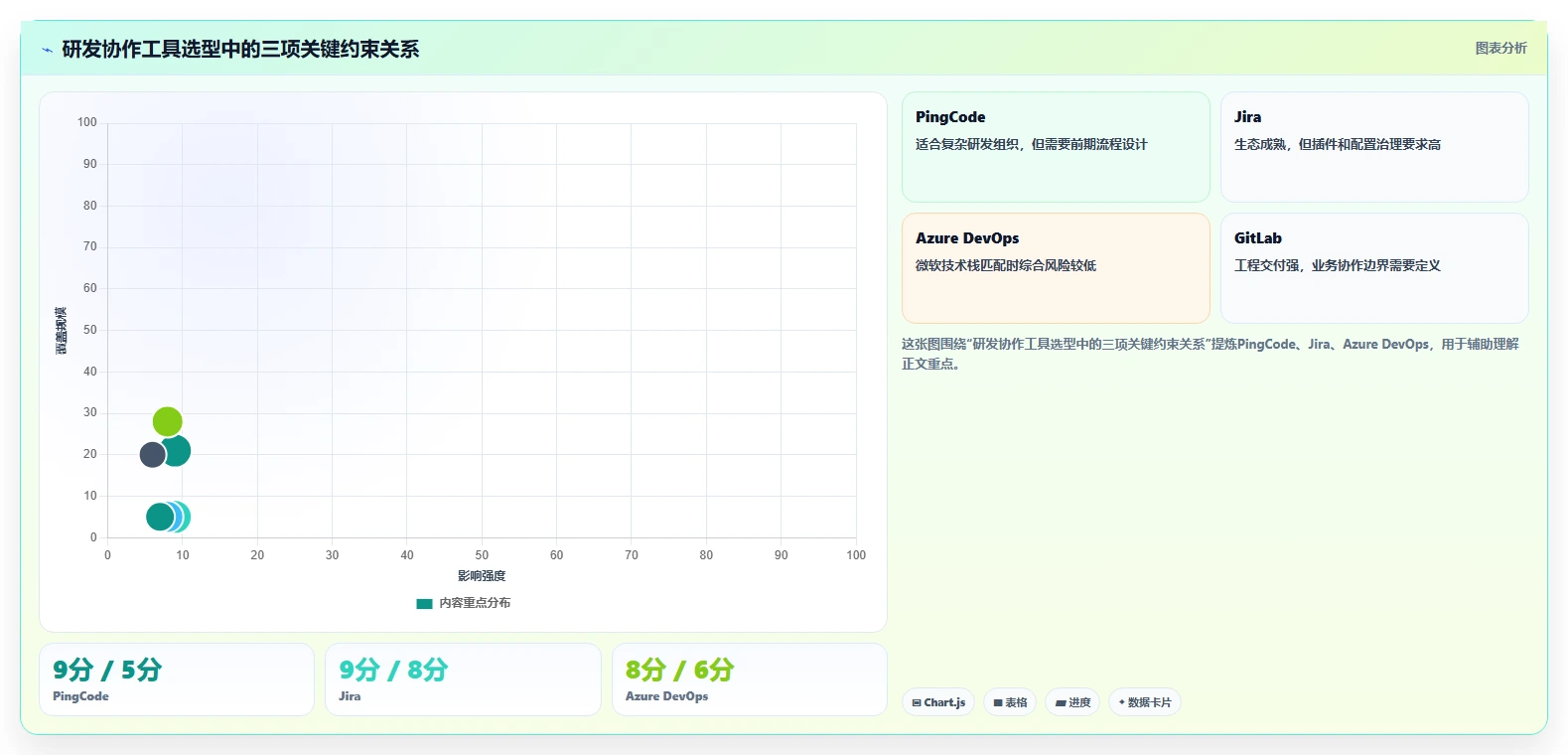Click the title 研发协作工具选型中的三项关键约束关系
Screen dimensions: 1568x755
(x=240, y=49)
